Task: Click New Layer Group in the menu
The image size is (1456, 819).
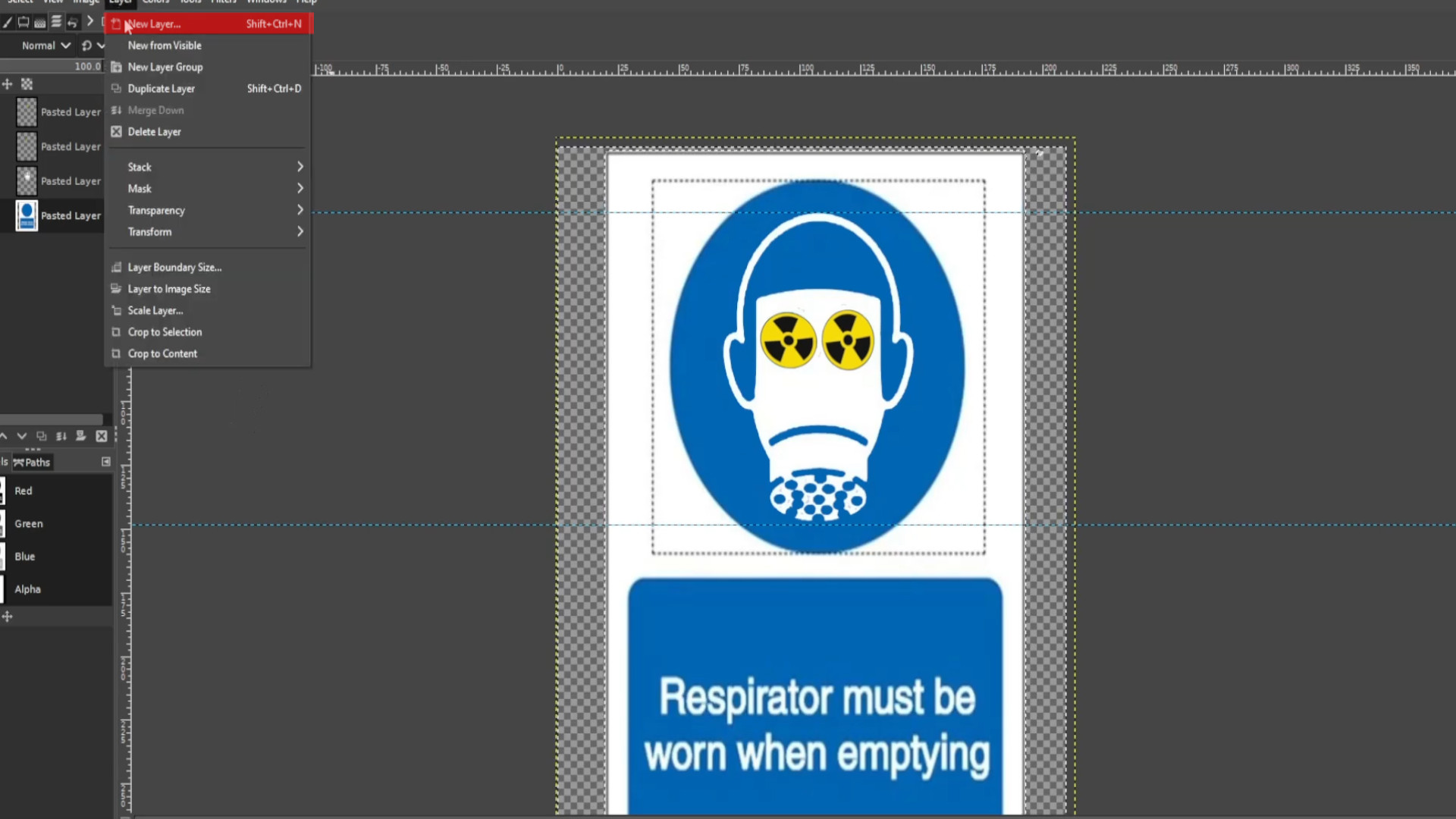Action: coord(209,67)
